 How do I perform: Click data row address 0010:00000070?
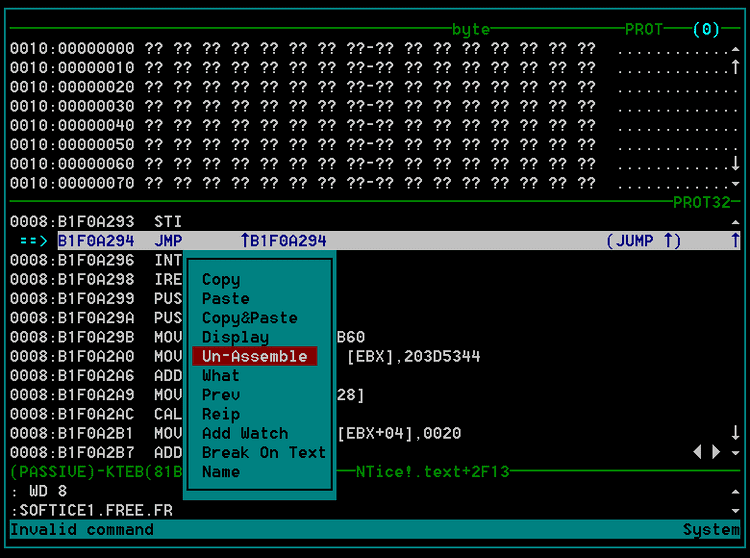pos(72,183)
